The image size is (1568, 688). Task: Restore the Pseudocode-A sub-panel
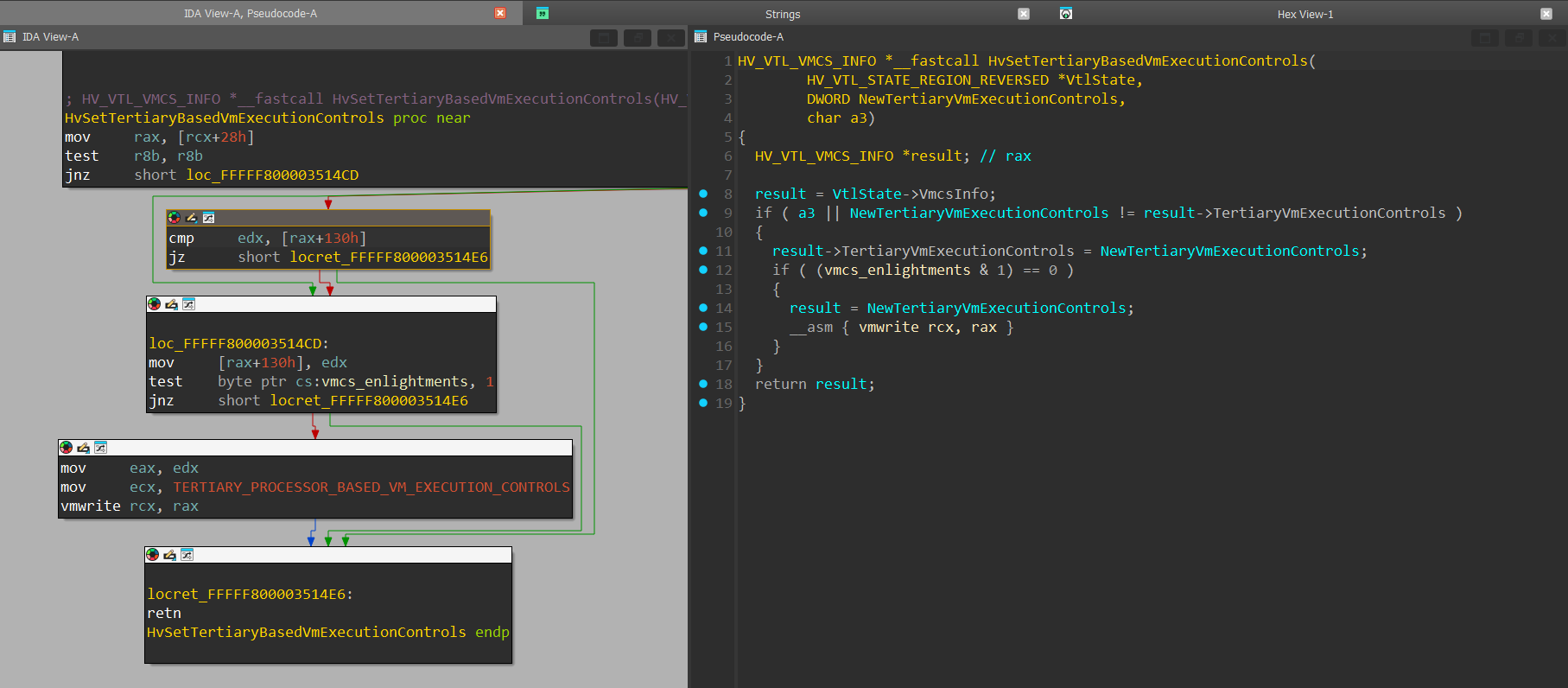click(1519, 37)
